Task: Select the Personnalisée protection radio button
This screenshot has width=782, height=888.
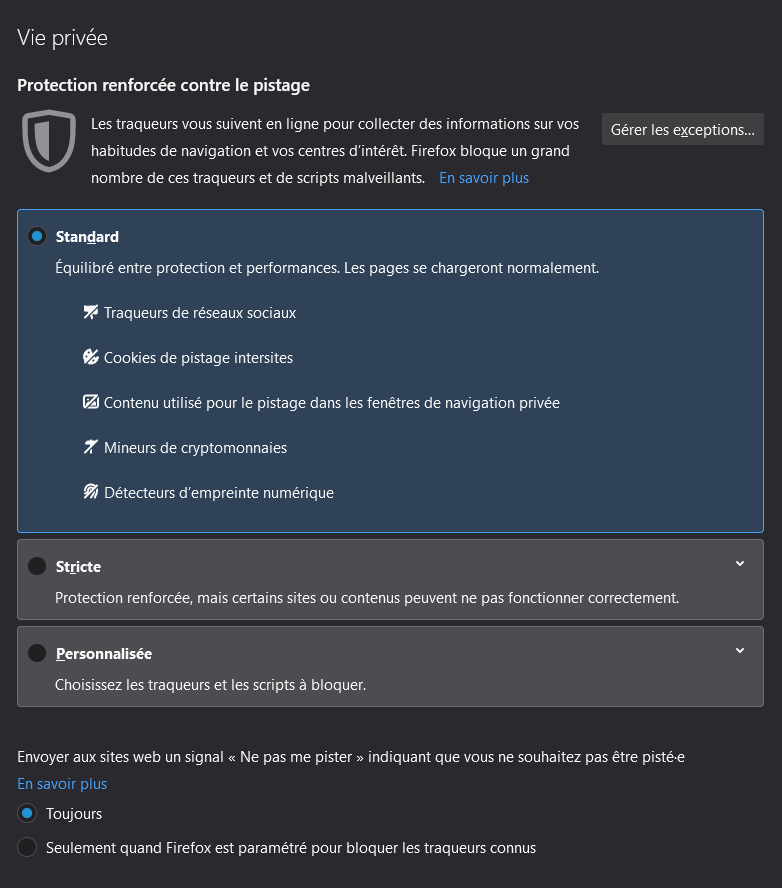Action: [x=37, y=654]
